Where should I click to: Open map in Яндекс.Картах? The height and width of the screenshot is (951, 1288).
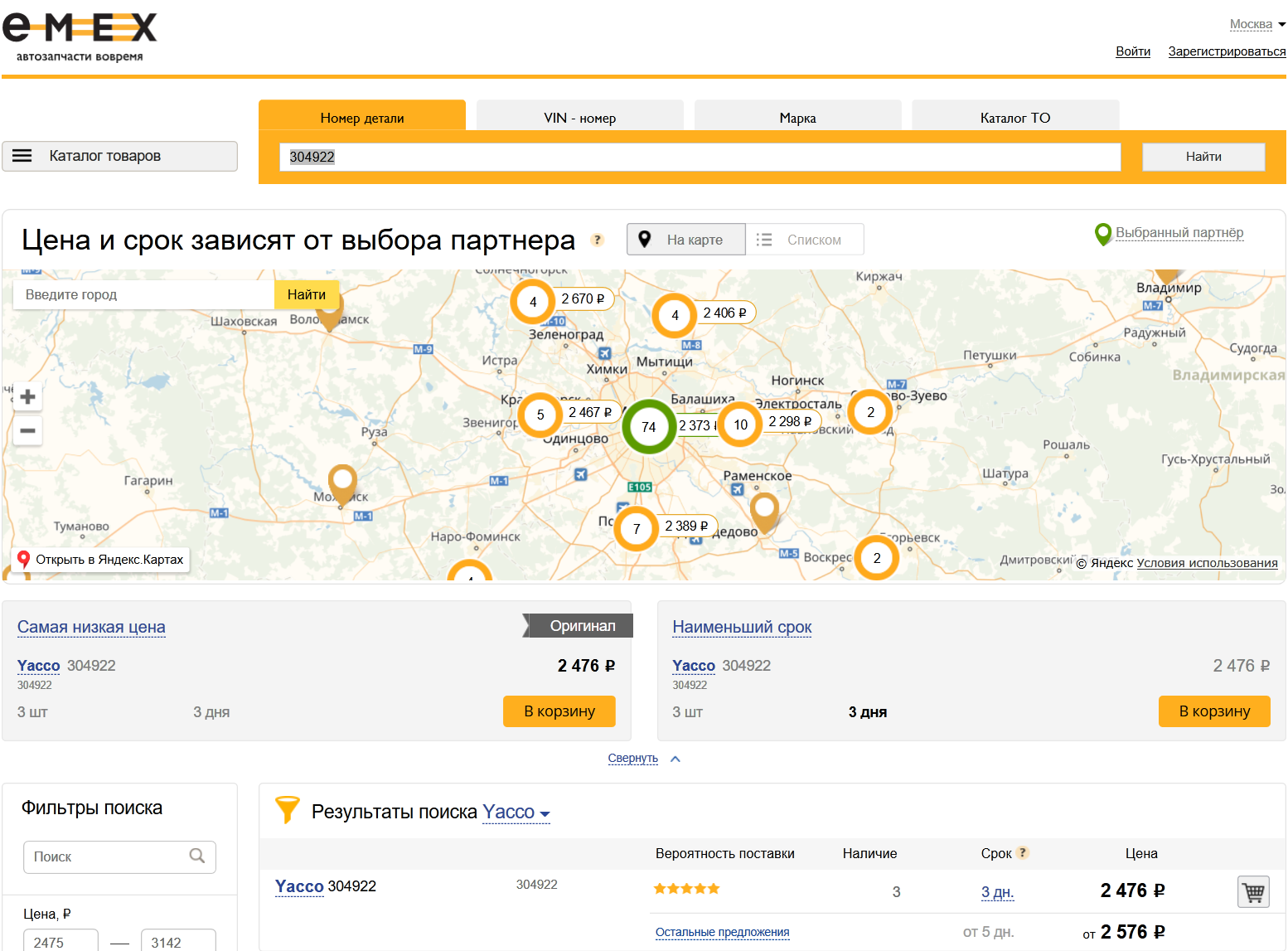[101, 560]
